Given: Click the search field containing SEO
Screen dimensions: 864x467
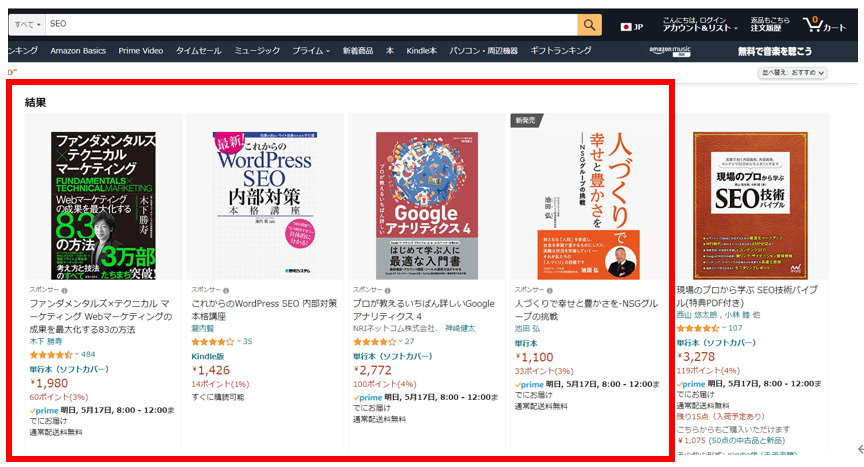Looking at the screenshot, I should [x=311, y=24].
